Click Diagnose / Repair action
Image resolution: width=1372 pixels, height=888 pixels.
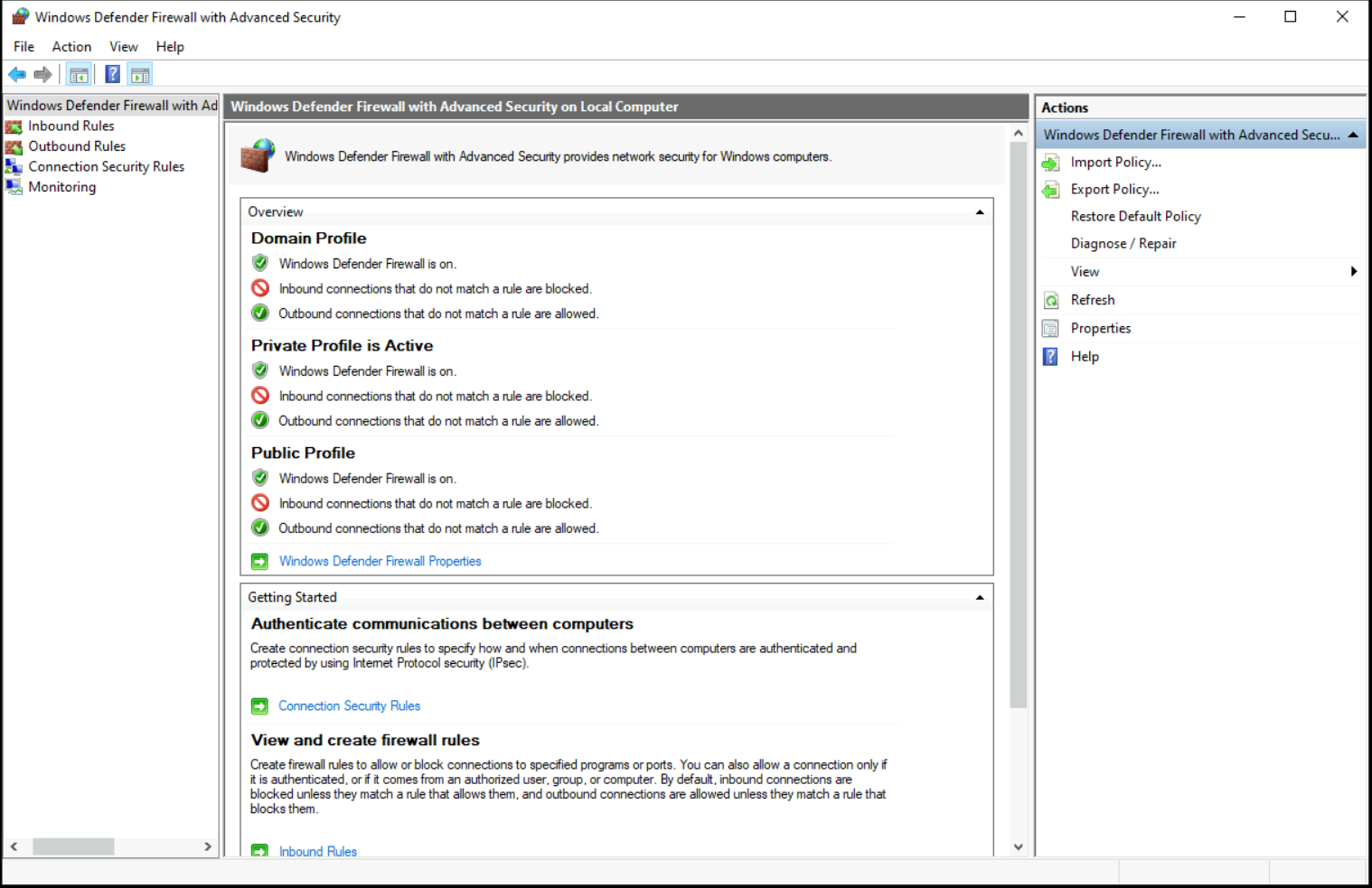(x=1123, y=244)
